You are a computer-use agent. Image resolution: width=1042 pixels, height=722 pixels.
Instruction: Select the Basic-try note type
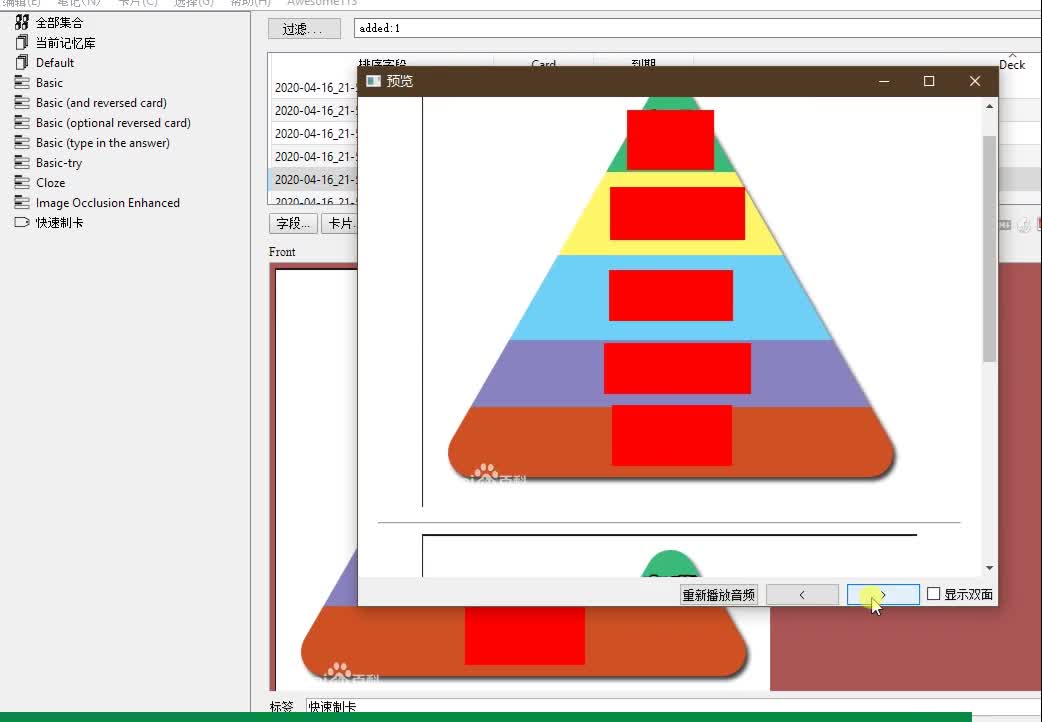click(x=59, y=162)
